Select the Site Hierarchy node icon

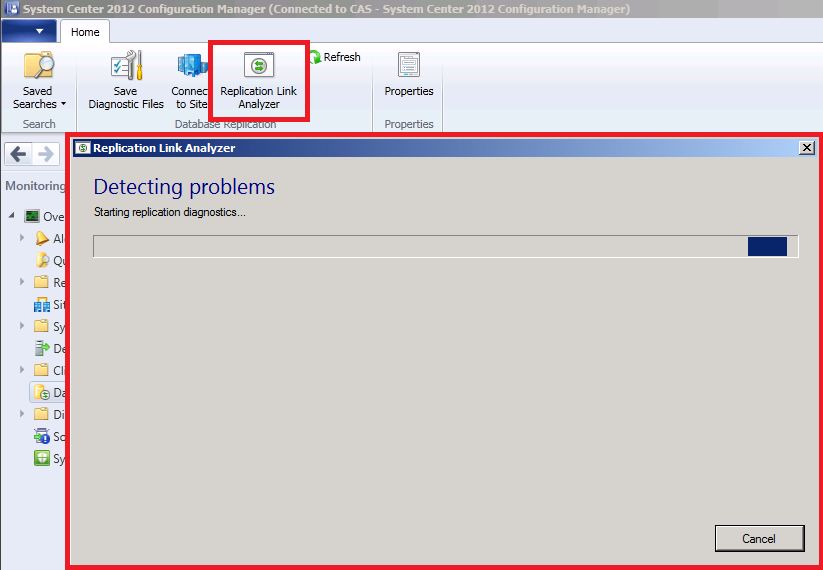click(x=41, y=304)
